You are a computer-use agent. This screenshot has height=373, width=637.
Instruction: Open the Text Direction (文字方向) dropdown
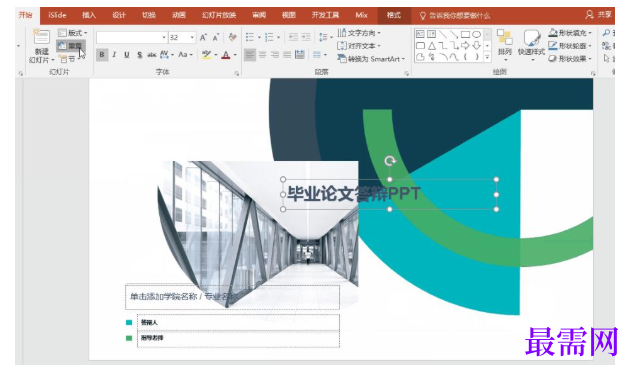click(359, 33)
